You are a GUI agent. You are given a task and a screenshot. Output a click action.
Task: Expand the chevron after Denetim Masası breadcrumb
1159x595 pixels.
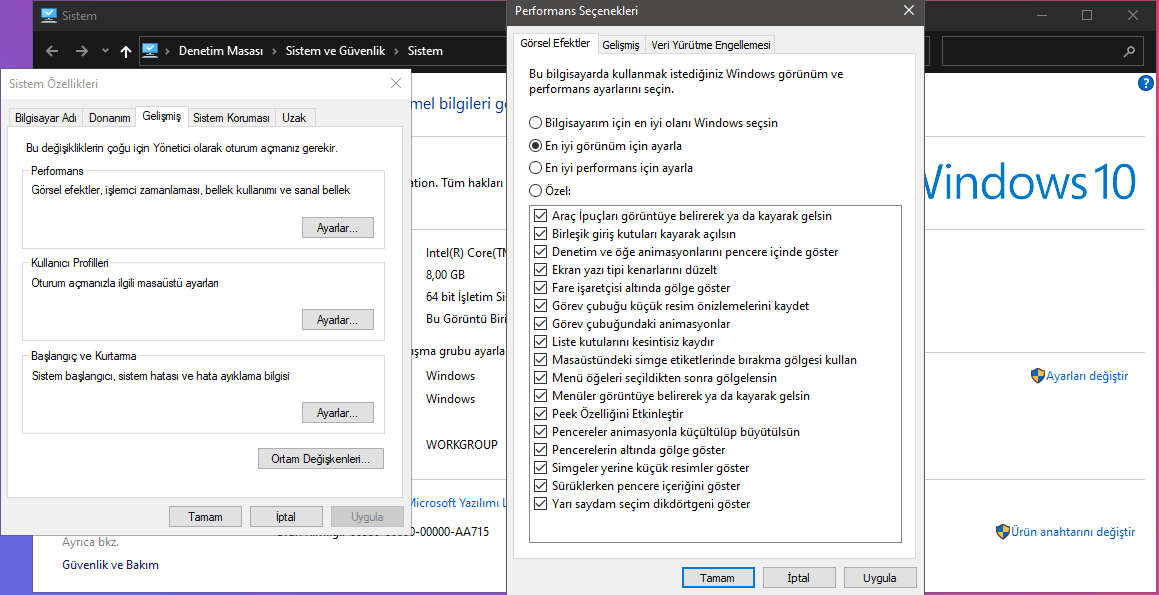tap(274, 51)
